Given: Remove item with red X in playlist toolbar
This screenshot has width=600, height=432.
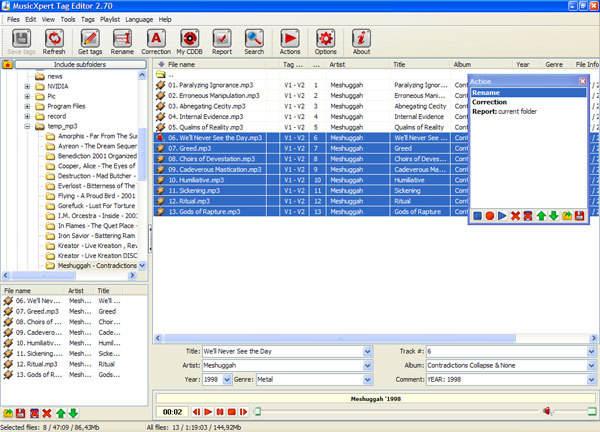Looking at the screenshot, I should (x=47, y=413).
